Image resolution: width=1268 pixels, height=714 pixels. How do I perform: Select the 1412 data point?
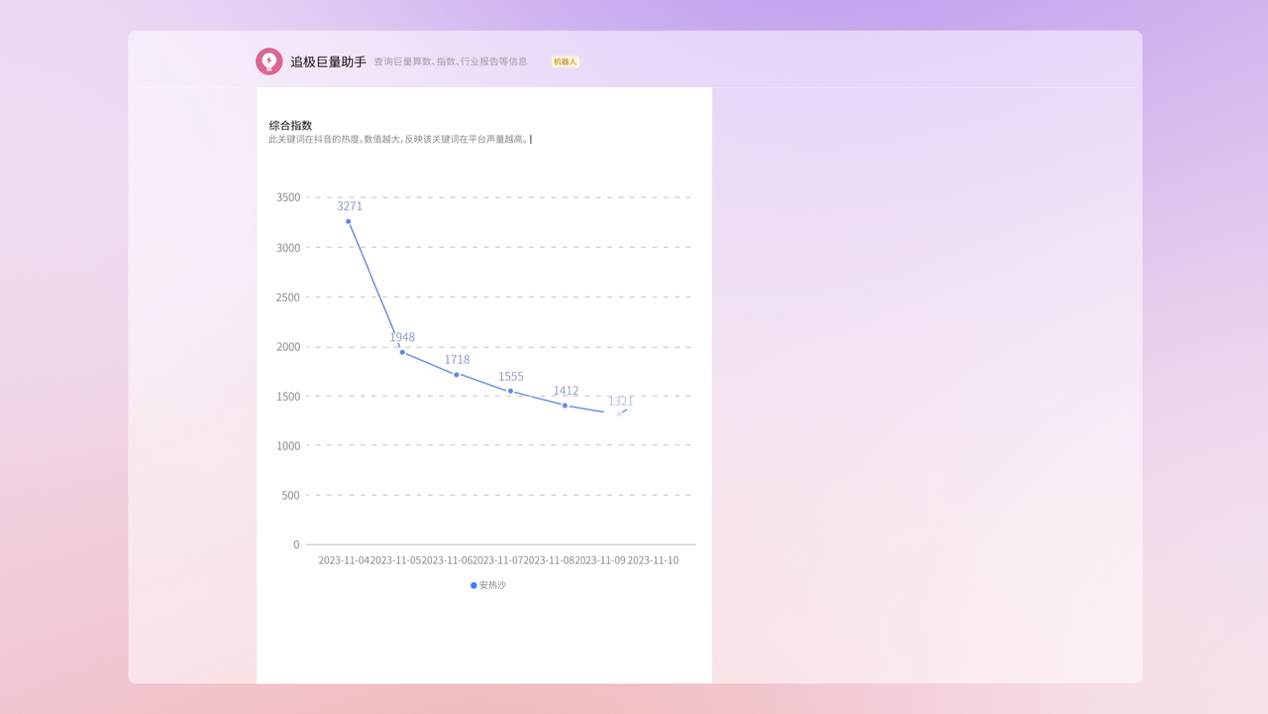point(565,405)
